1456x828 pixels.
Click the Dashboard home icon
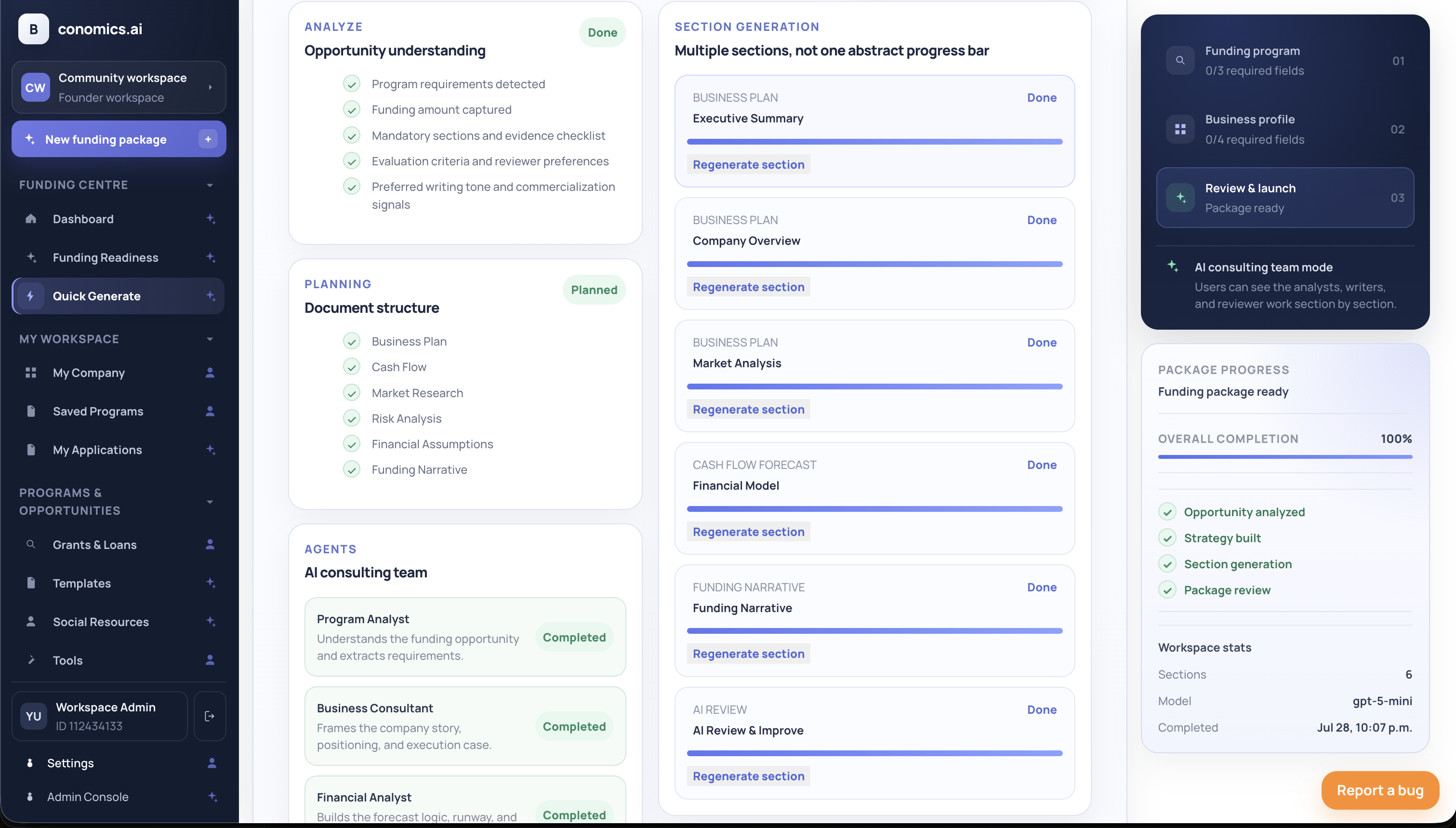pos(31,219)
